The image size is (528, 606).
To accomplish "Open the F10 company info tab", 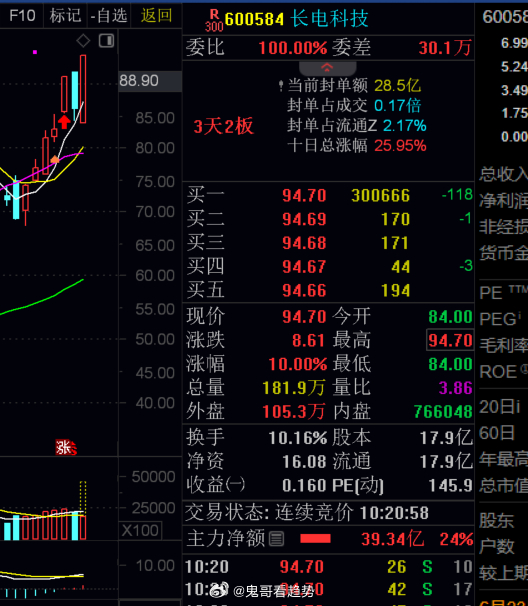I will pos(22,15).
